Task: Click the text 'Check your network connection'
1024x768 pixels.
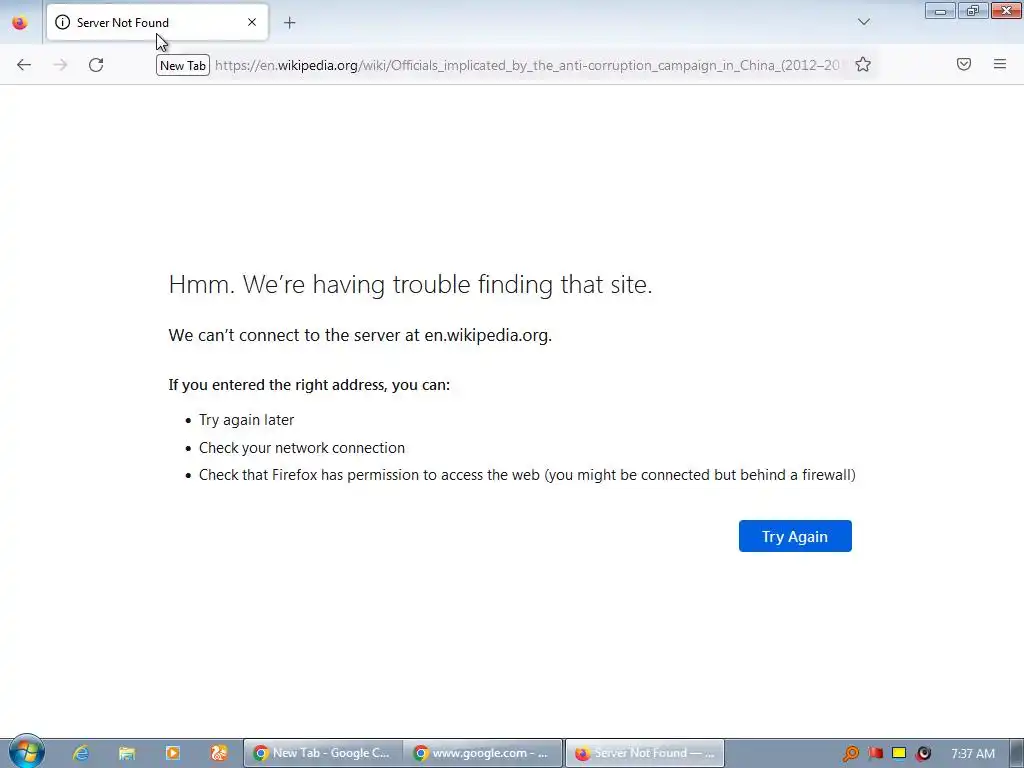Action: tap(302, 448)
